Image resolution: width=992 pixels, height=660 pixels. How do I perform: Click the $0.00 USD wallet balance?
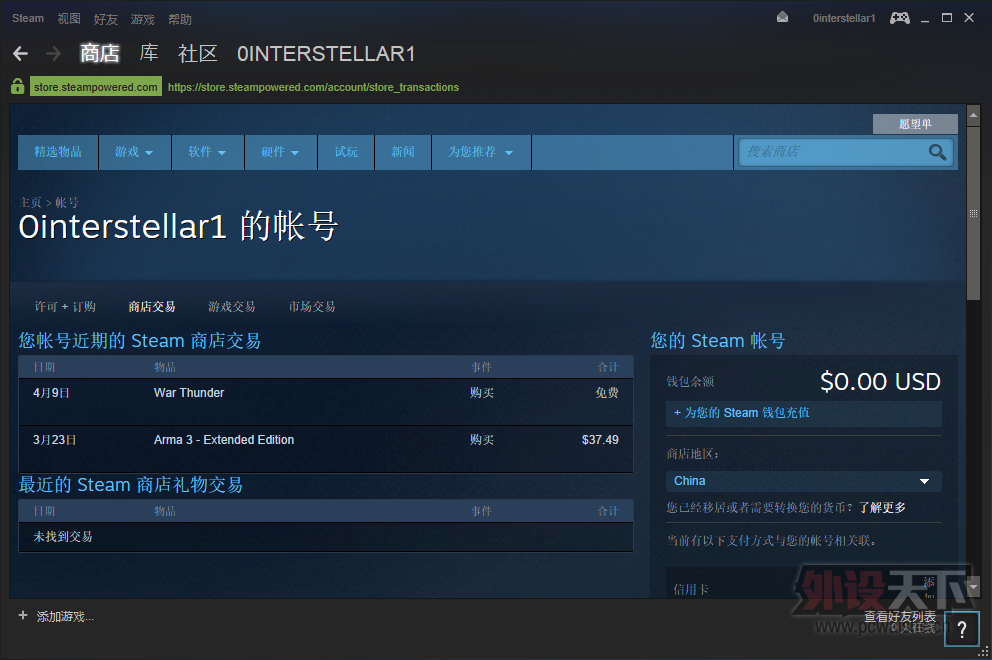[880, 382]
